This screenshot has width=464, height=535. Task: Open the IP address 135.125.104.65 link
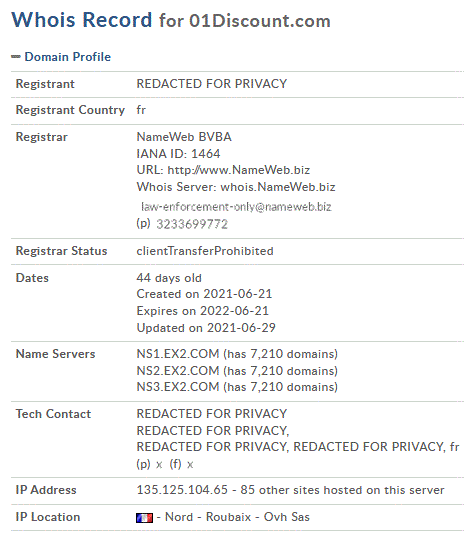pyautogui.click(x=182, y=490)
